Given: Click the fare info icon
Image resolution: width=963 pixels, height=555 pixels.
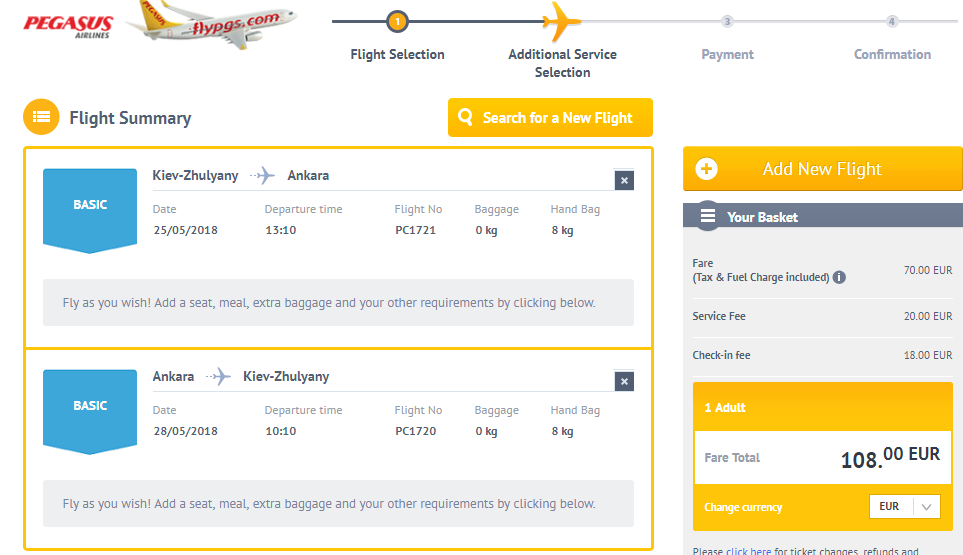Looking at the screenshot, I should pos(839,277).
